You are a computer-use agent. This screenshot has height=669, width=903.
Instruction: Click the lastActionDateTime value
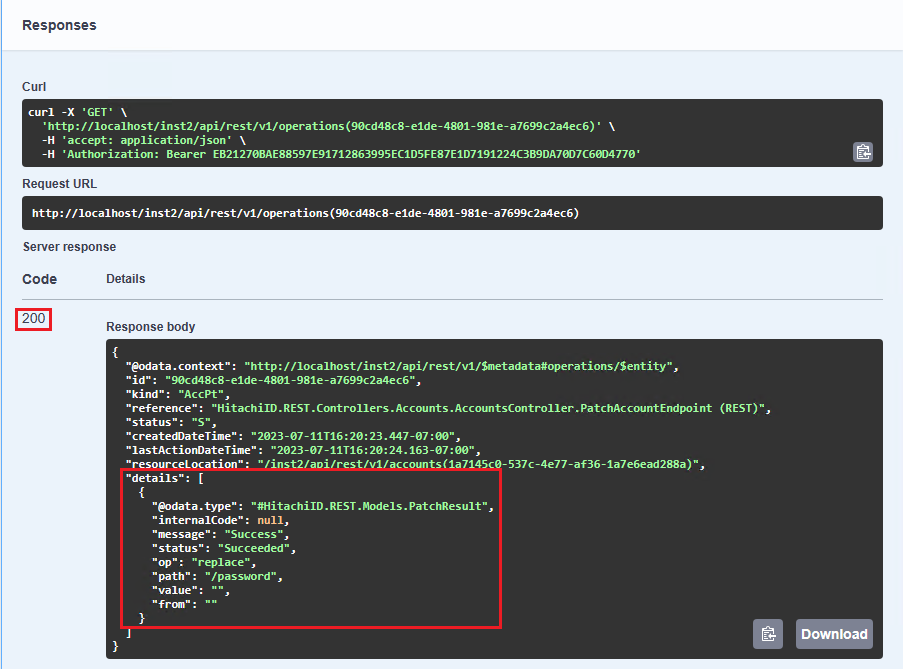click(370, 450)
